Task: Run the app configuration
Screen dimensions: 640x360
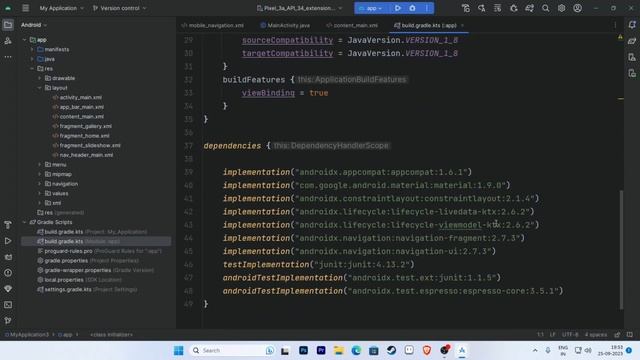Action: click(398, 8)
